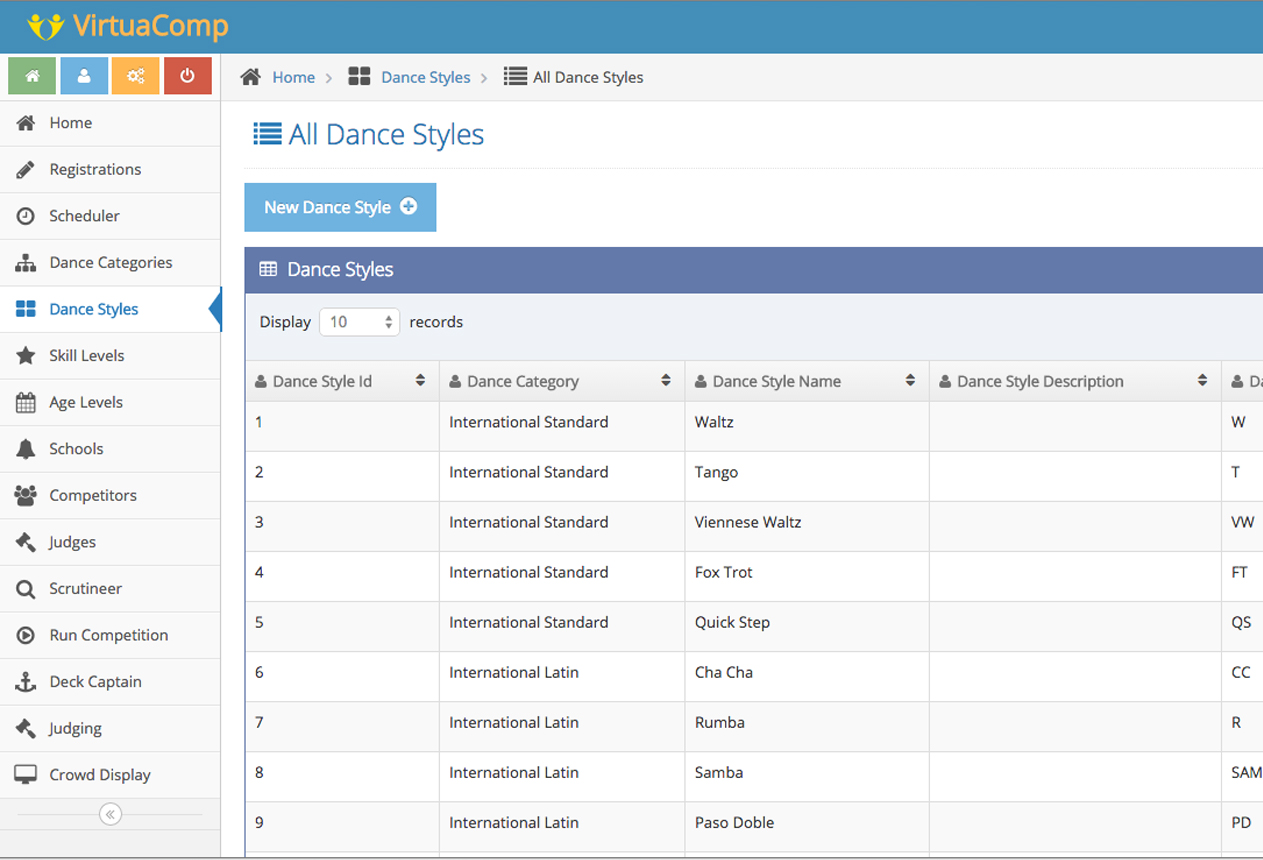Sort by Dance Category column arrows
Image resolution: width=1263 pixels, height=860 pixels.
point(666,381)
